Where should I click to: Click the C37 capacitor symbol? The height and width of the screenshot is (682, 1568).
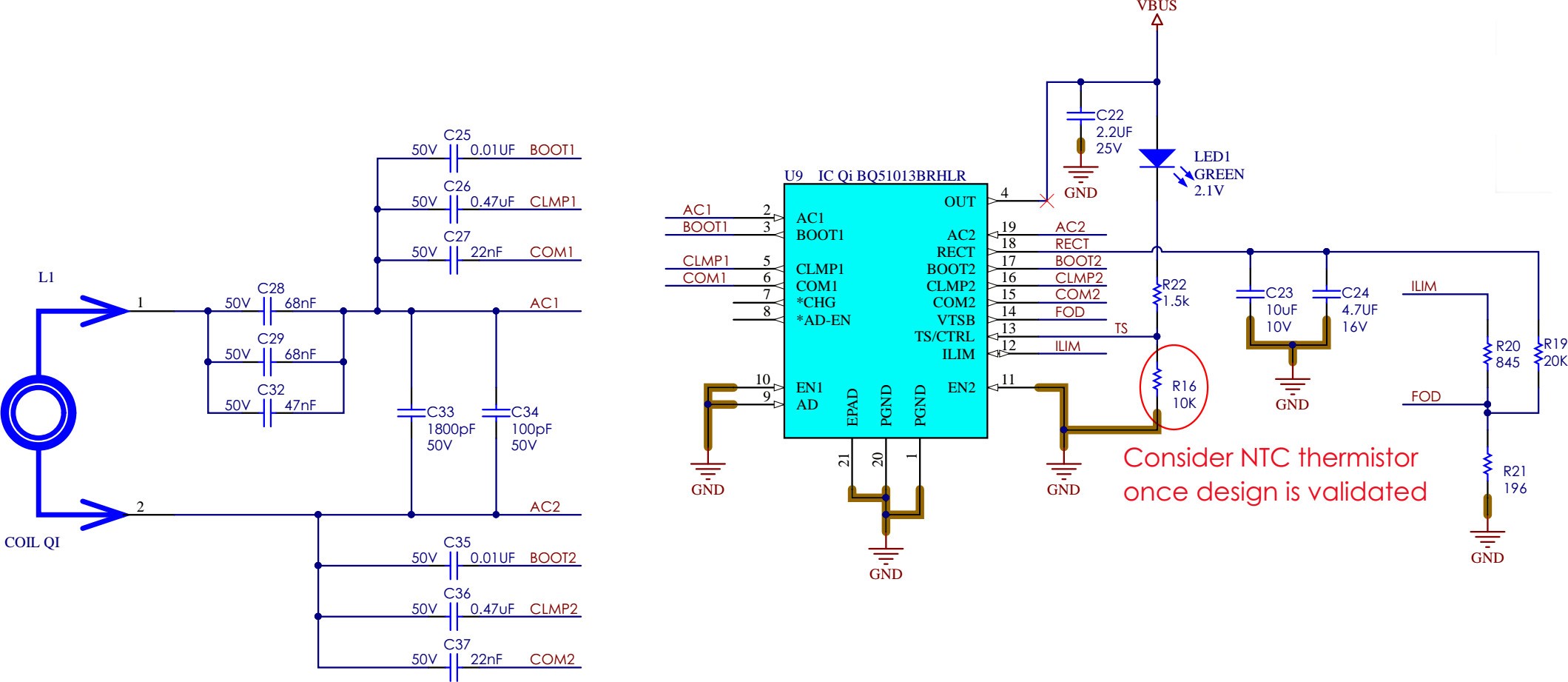(x=454, y=668)
